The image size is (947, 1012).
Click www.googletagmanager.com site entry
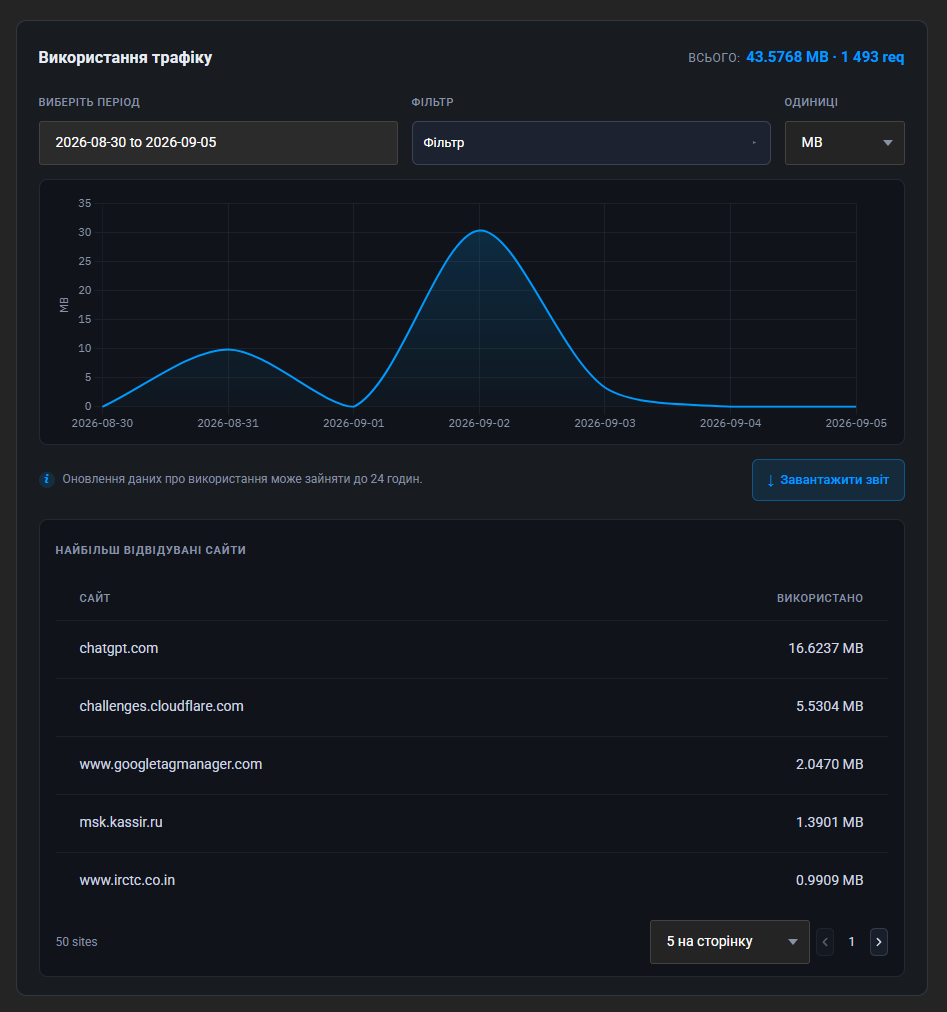pyautogui.click(x=170, y=764)
